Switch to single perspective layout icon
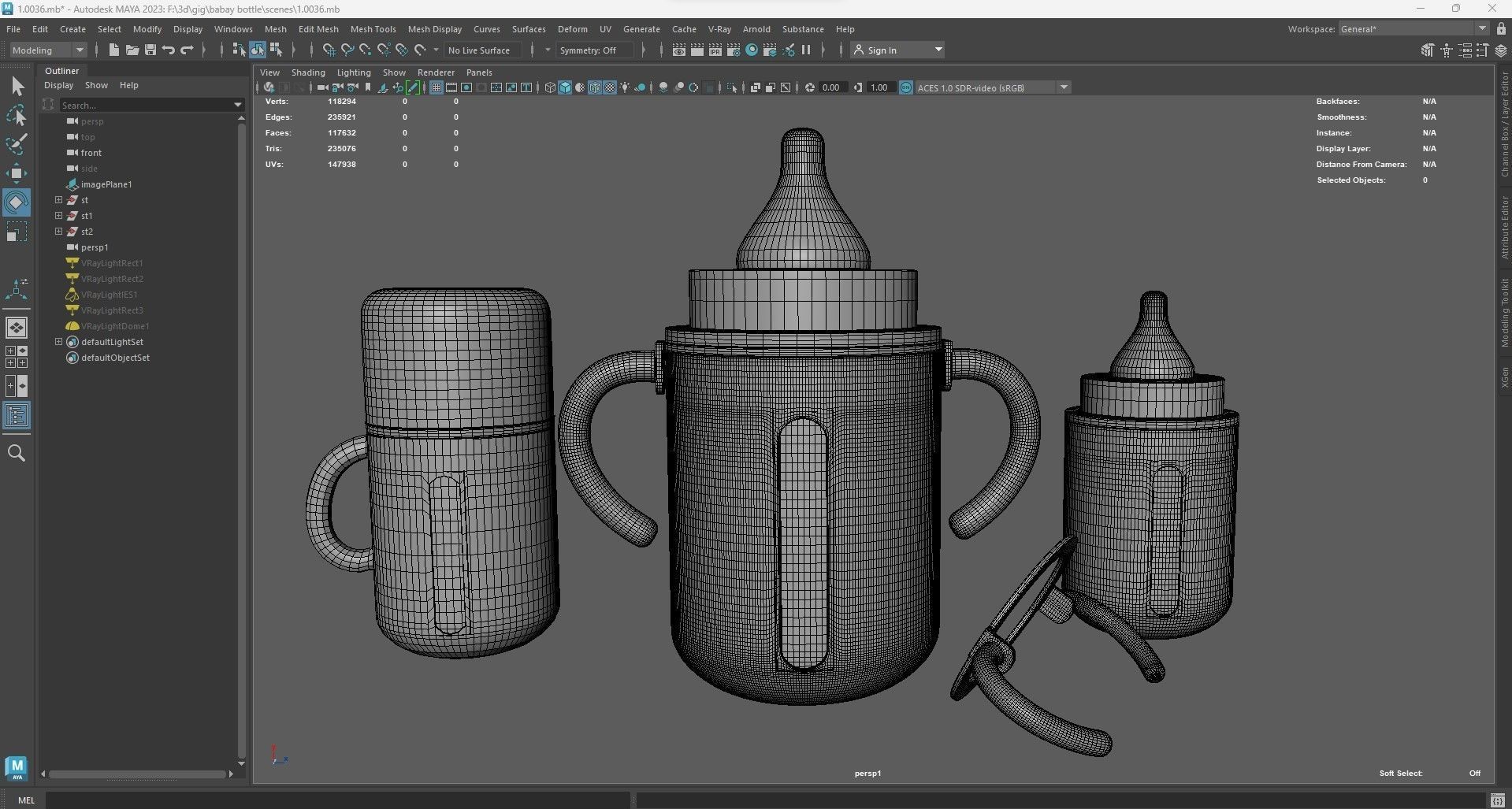 [17, 328]
